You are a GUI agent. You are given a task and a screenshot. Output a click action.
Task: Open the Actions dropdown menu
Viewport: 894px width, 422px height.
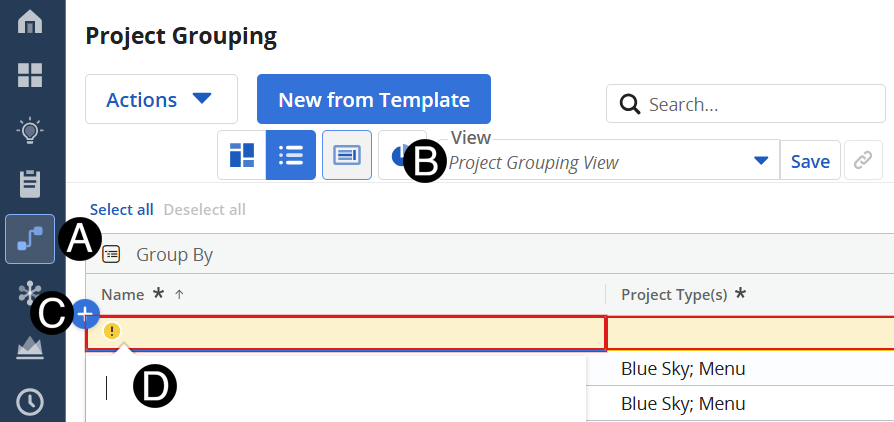tap(161, 99)
